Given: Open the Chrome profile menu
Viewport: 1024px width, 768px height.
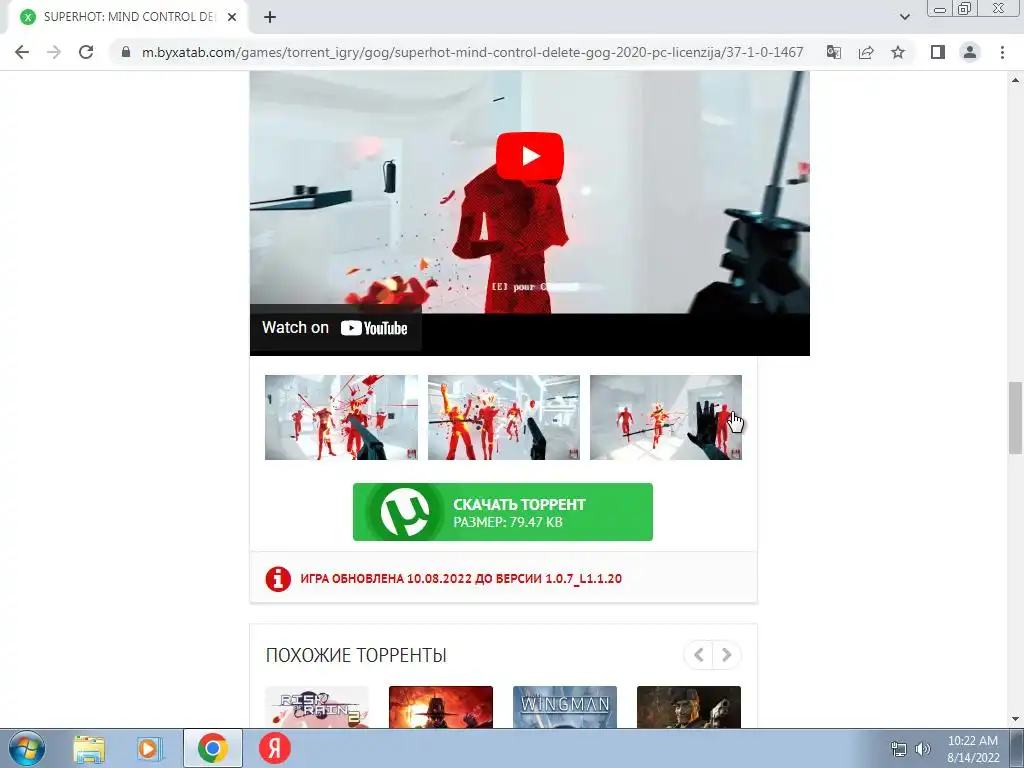Looking at the screenshot, I should point(970,52).
